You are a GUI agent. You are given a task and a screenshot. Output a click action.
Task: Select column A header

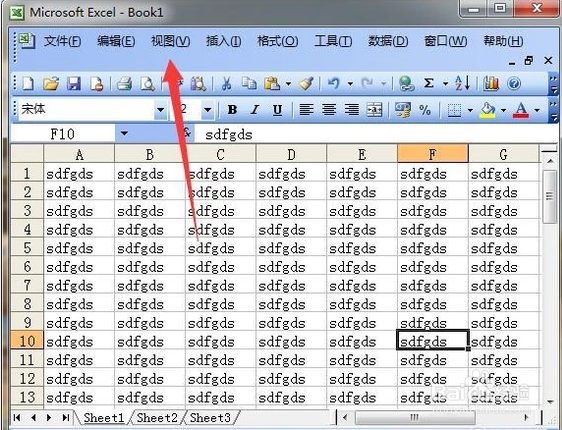pos(79,154)
